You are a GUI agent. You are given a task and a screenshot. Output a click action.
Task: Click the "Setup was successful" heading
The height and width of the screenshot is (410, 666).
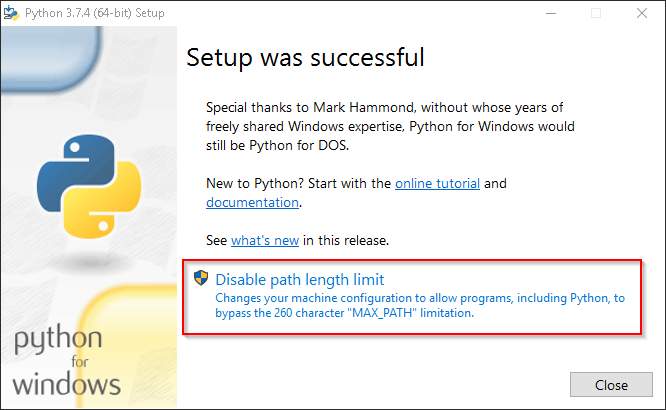pos(305,57)
